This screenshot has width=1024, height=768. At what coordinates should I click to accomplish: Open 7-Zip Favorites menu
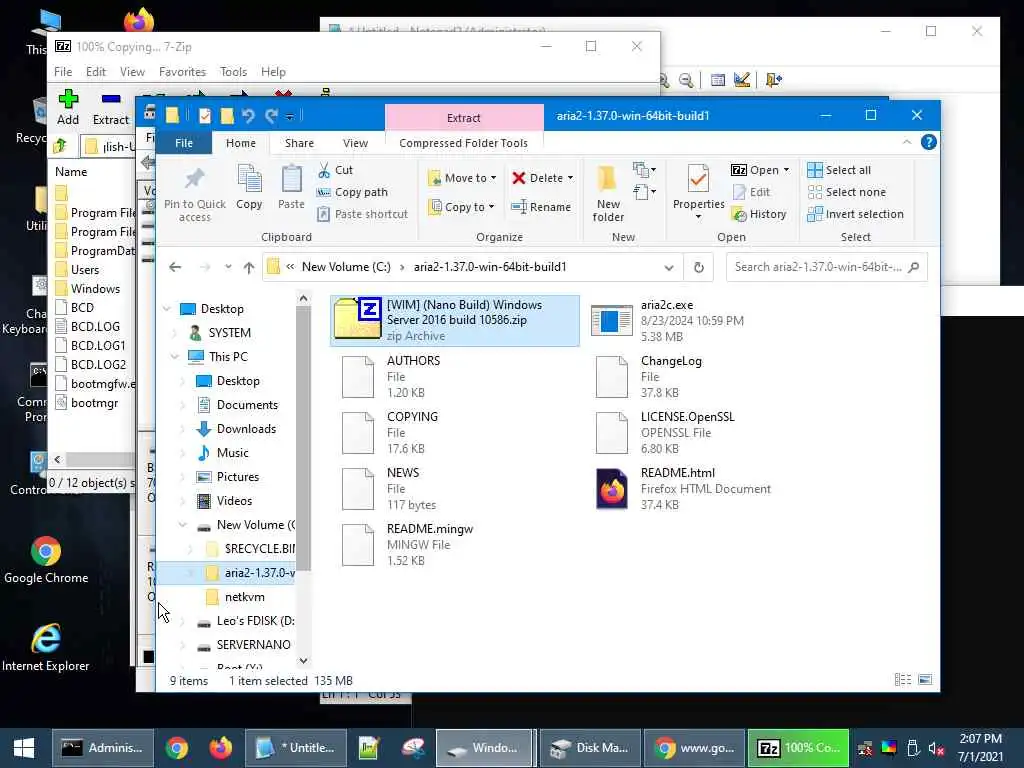(182, 72)
